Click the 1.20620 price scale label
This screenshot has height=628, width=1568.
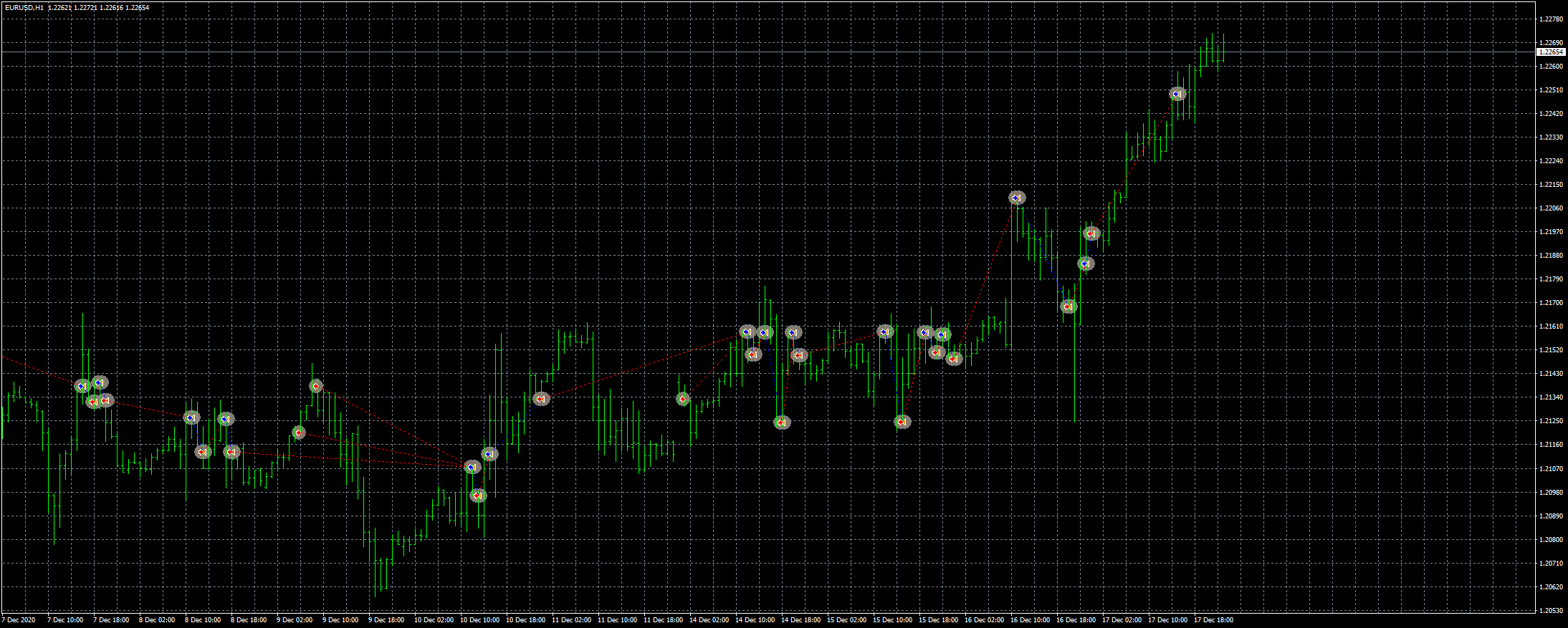1551,587
